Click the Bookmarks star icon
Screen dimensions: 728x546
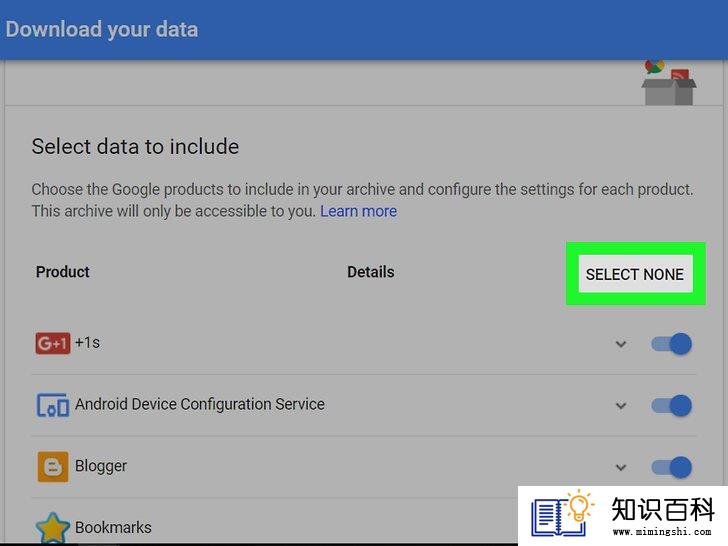click(52, 528)
